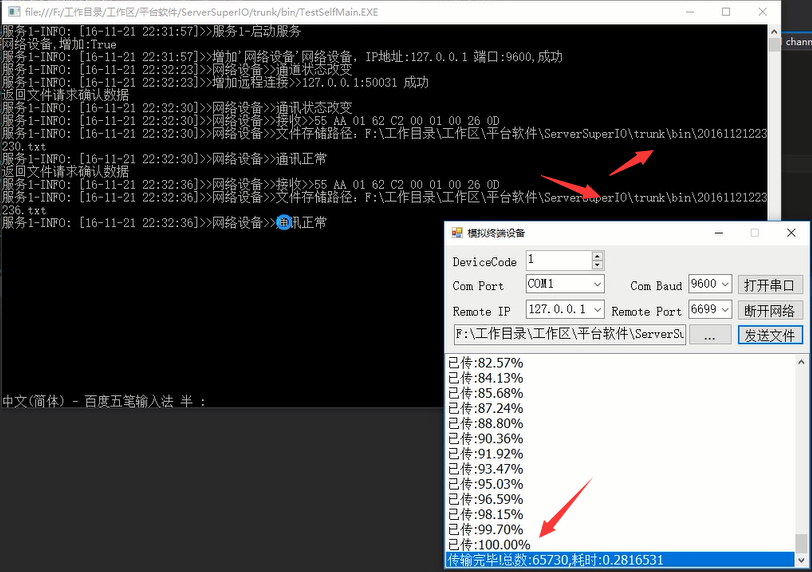Click the log list scrollbar thumb

pyautogui.click(x=801, y=543)
